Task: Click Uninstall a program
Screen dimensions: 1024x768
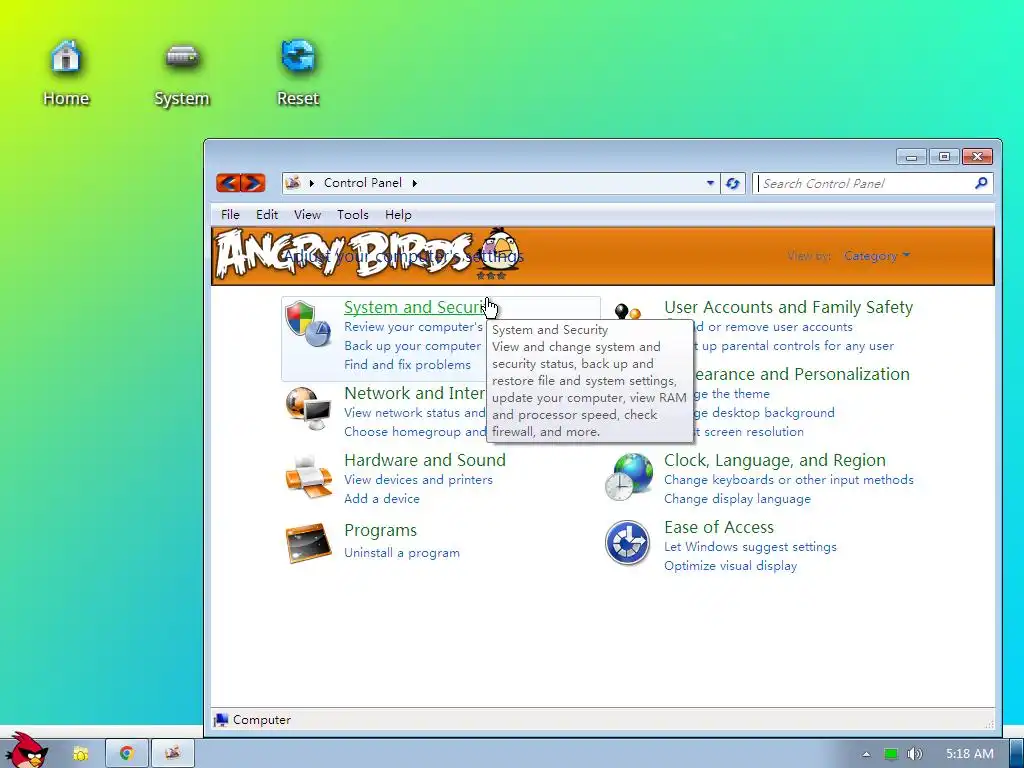Action: (402, 553)
